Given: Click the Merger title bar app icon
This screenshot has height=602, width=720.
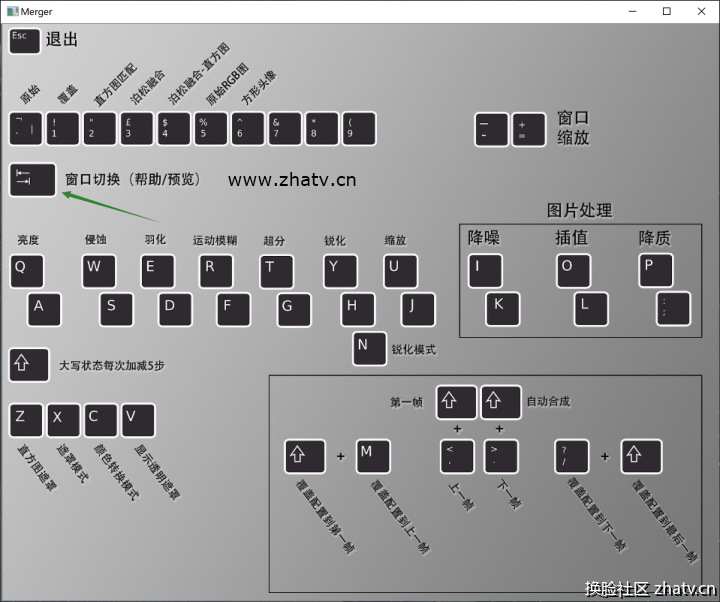Looking at the screenshot, I should [x=12, y=11].
